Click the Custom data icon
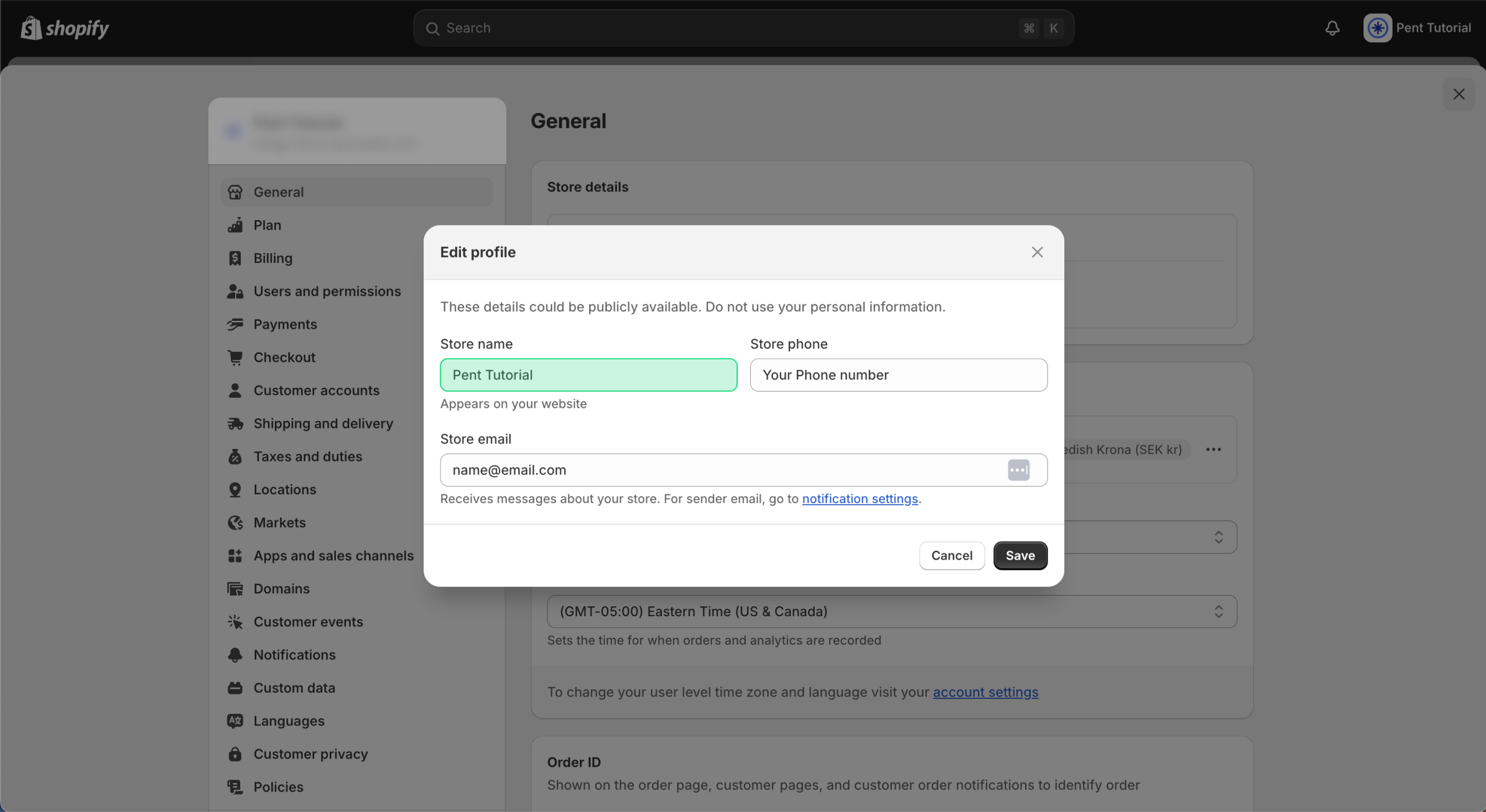The image size is (1486, 812). [x=235, y=688]
